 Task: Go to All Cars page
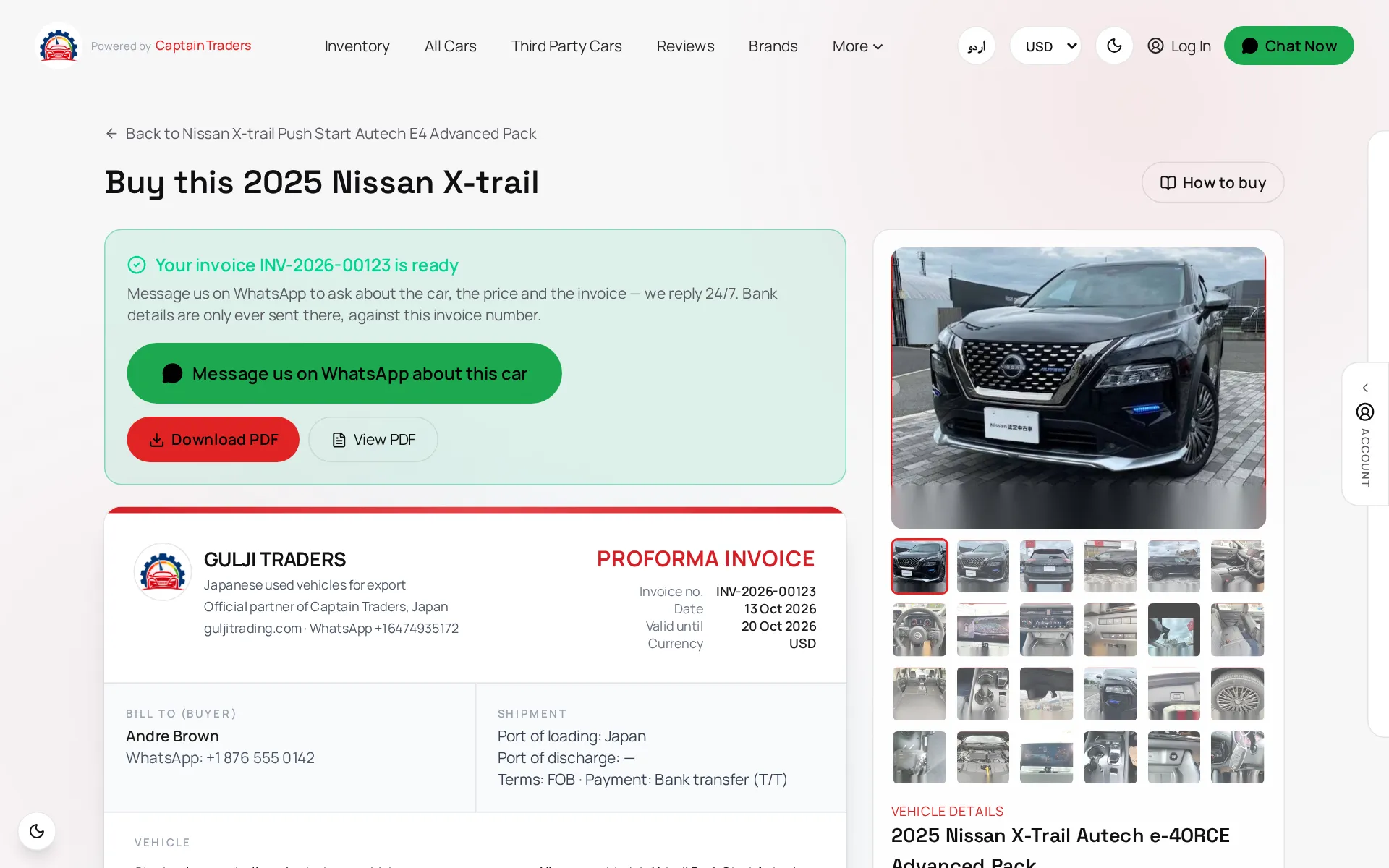click(450, 46)
